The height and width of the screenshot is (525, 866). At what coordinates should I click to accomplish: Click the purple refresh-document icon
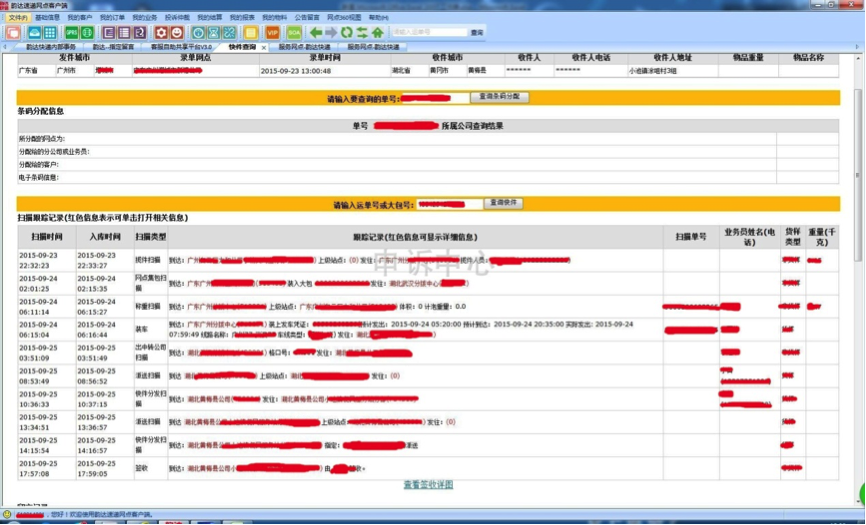139,33
